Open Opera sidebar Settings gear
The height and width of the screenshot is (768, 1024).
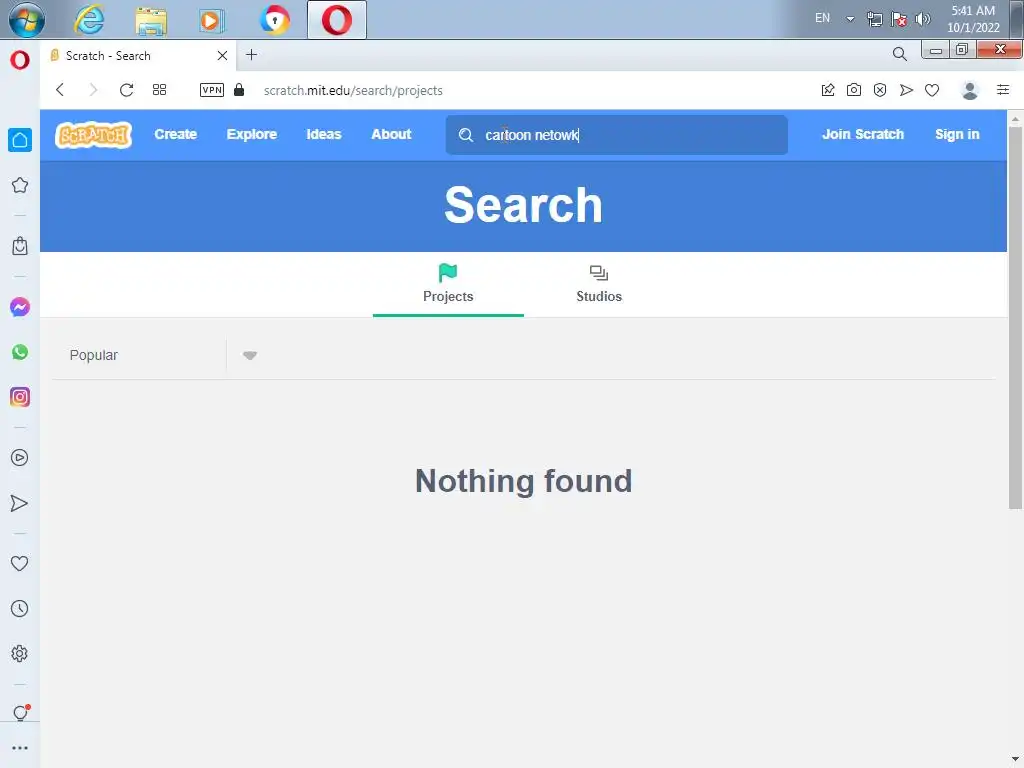click(x=20, y=654)
